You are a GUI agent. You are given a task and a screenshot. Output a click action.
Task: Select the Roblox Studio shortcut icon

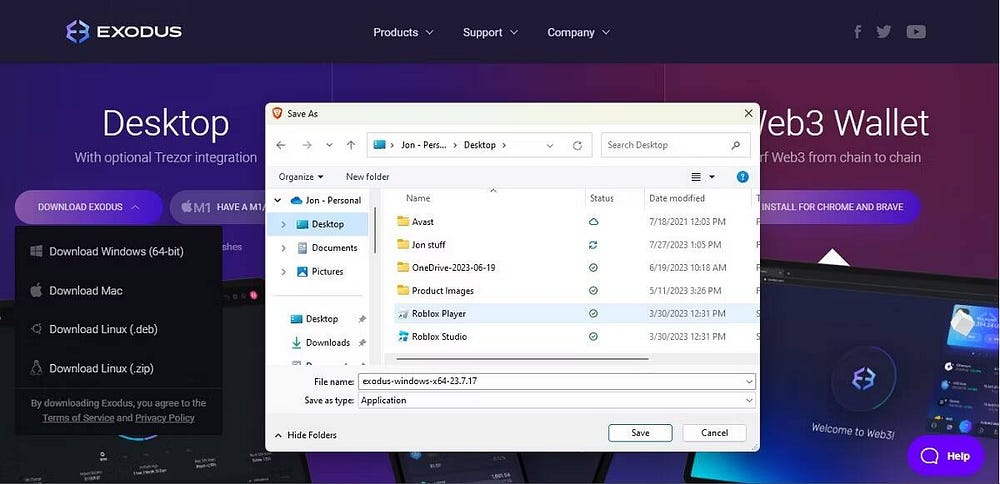402,336
